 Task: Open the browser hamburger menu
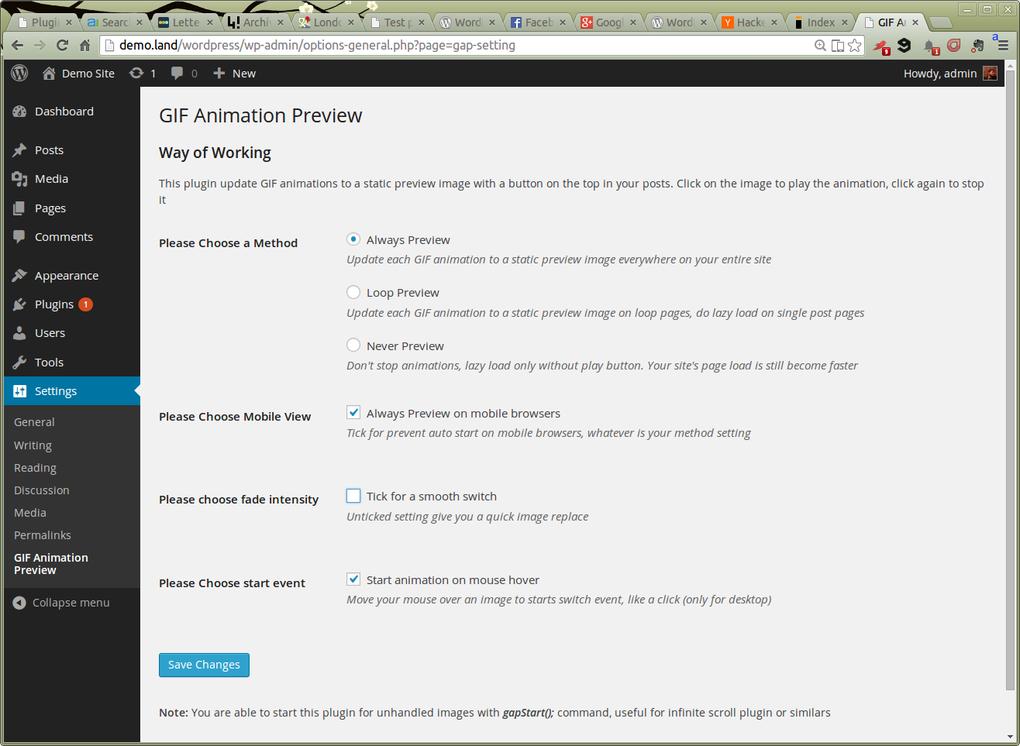pos(1001,44)
